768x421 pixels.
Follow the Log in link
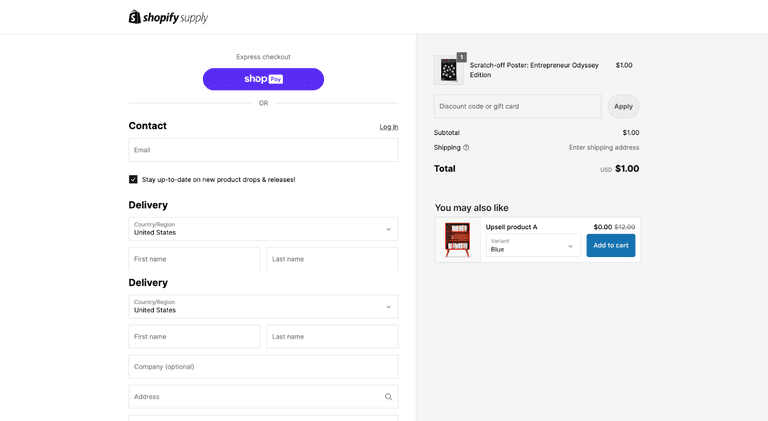pos(388,127)
